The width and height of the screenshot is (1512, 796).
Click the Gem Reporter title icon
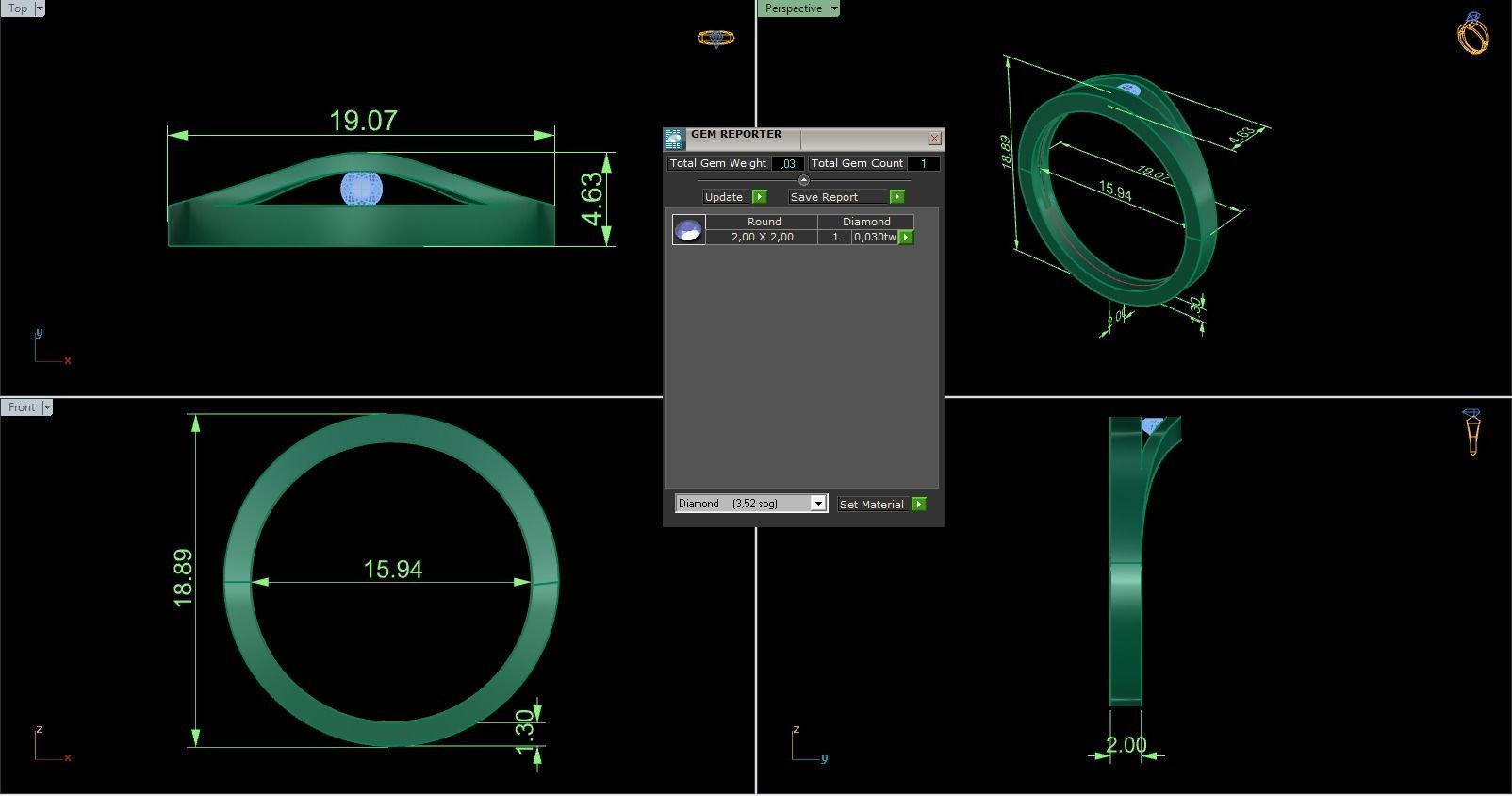click(x=673, y=140)
